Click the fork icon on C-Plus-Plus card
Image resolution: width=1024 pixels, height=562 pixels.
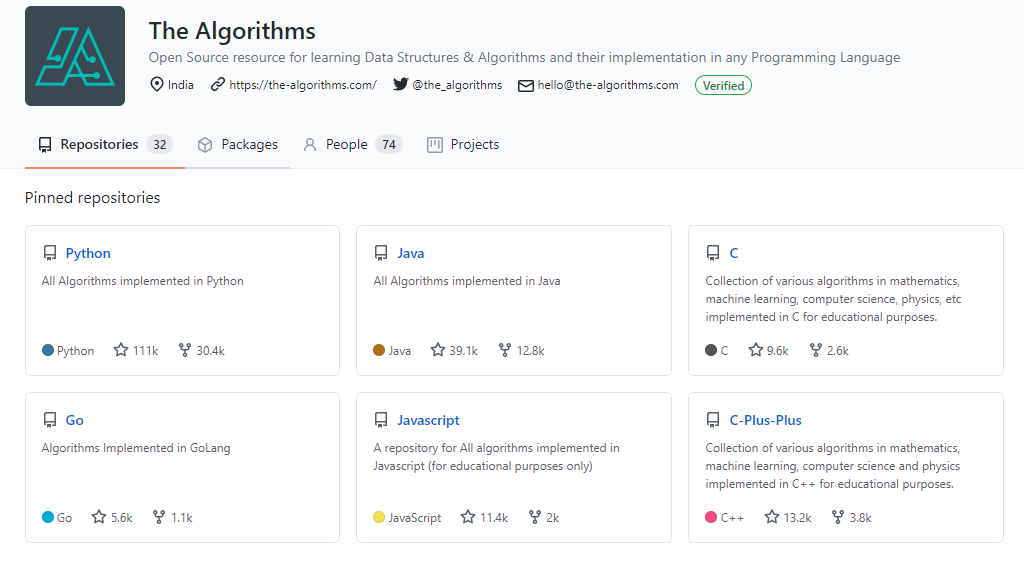pos(838,518)
